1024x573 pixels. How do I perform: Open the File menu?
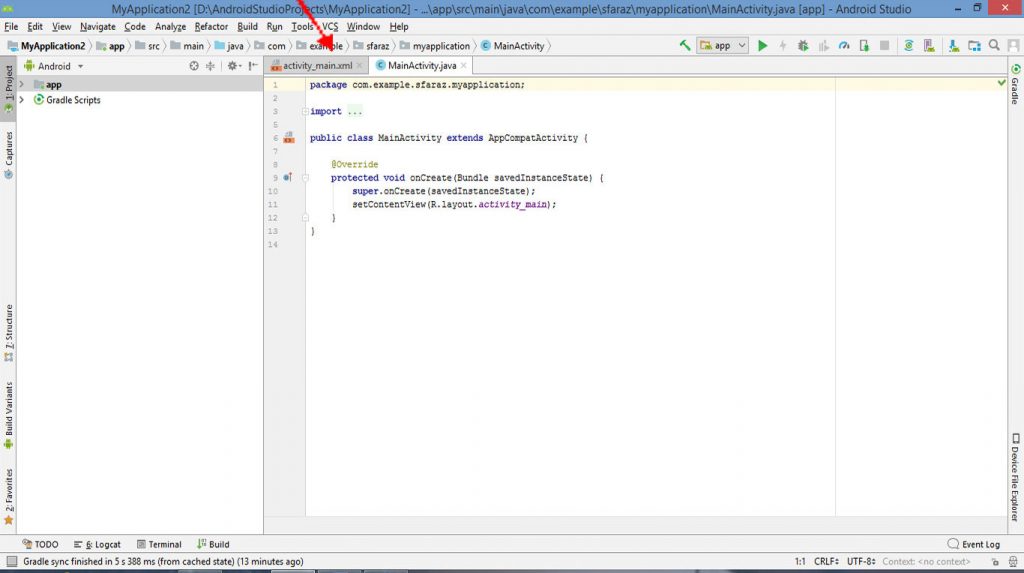pos(11,27)
